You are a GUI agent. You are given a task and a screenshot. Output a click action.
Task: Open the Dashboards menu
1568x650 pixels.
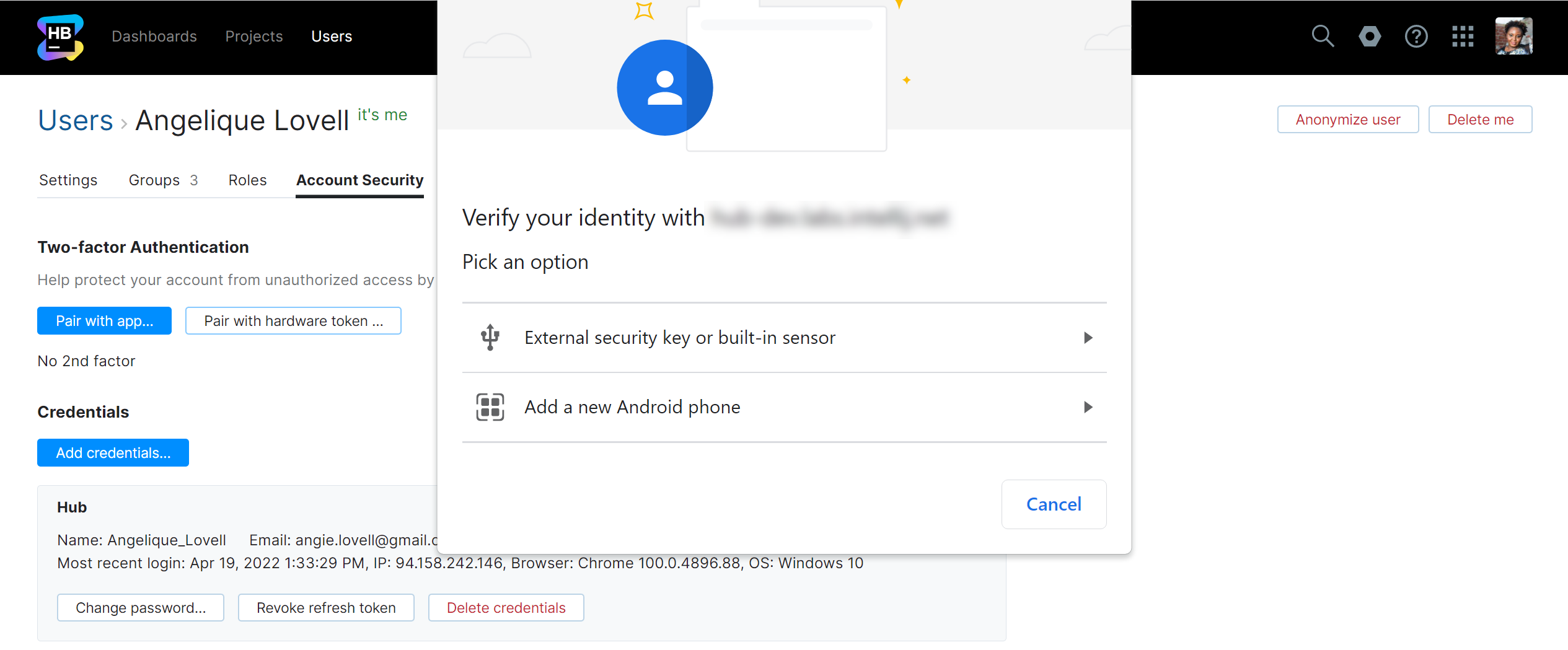pyautogui.click(x=154, y=36)
